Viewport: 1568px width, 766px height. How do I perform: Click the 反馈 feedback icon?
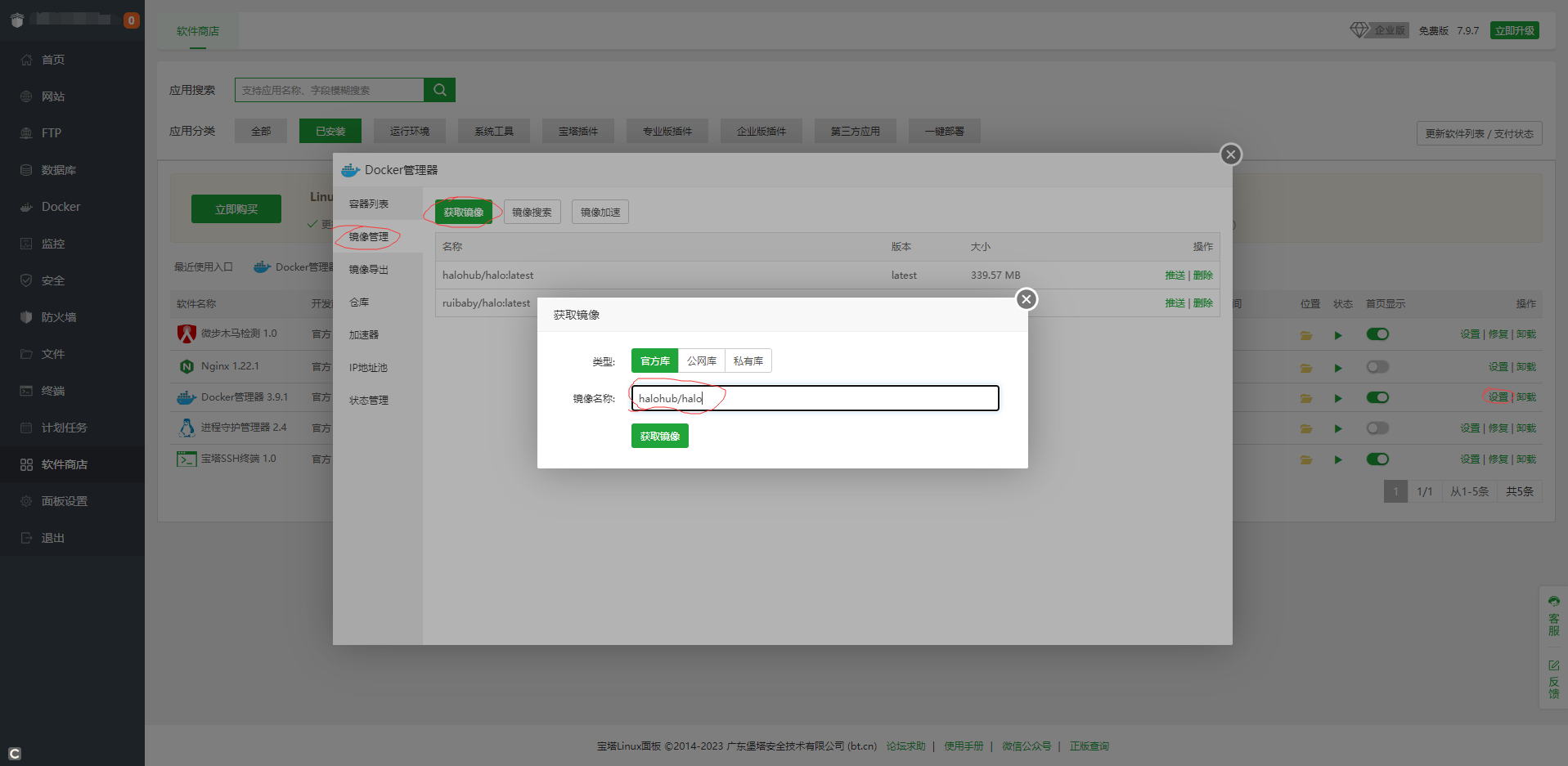click(1553, 679)
